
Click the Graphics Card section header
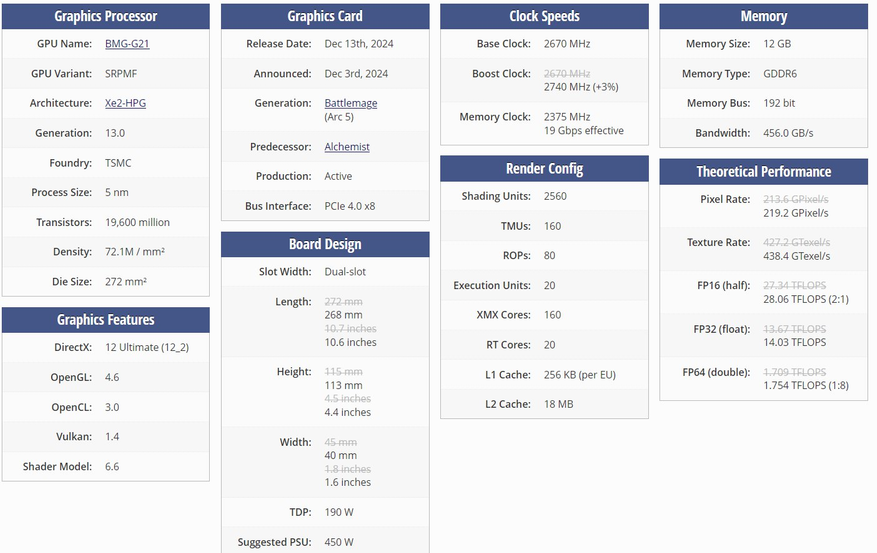click(325, 16)
